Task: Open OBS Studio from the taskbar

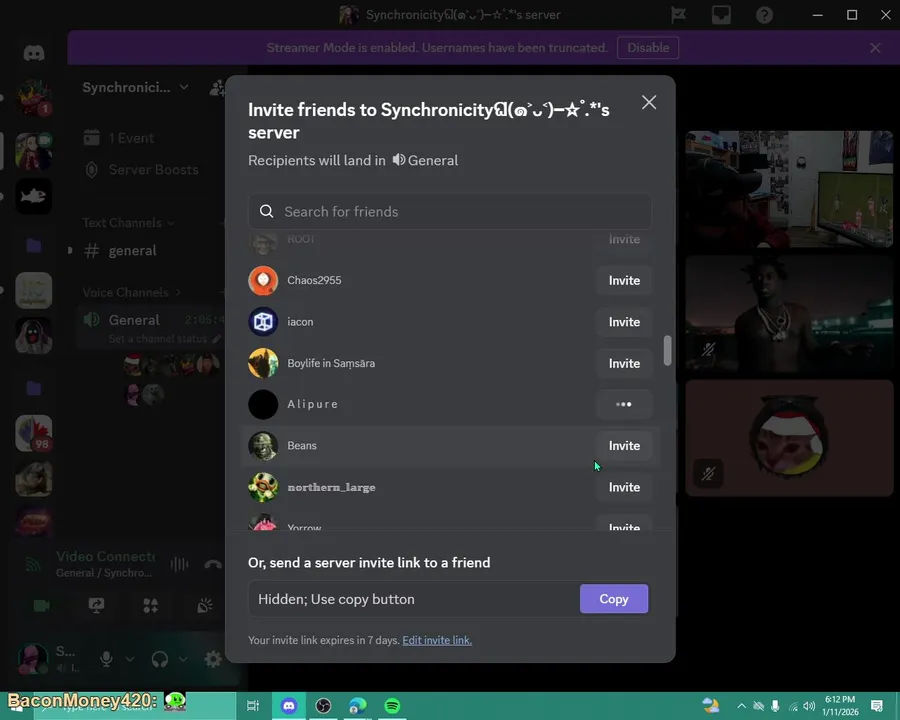Action: click(x=323, y=706)
